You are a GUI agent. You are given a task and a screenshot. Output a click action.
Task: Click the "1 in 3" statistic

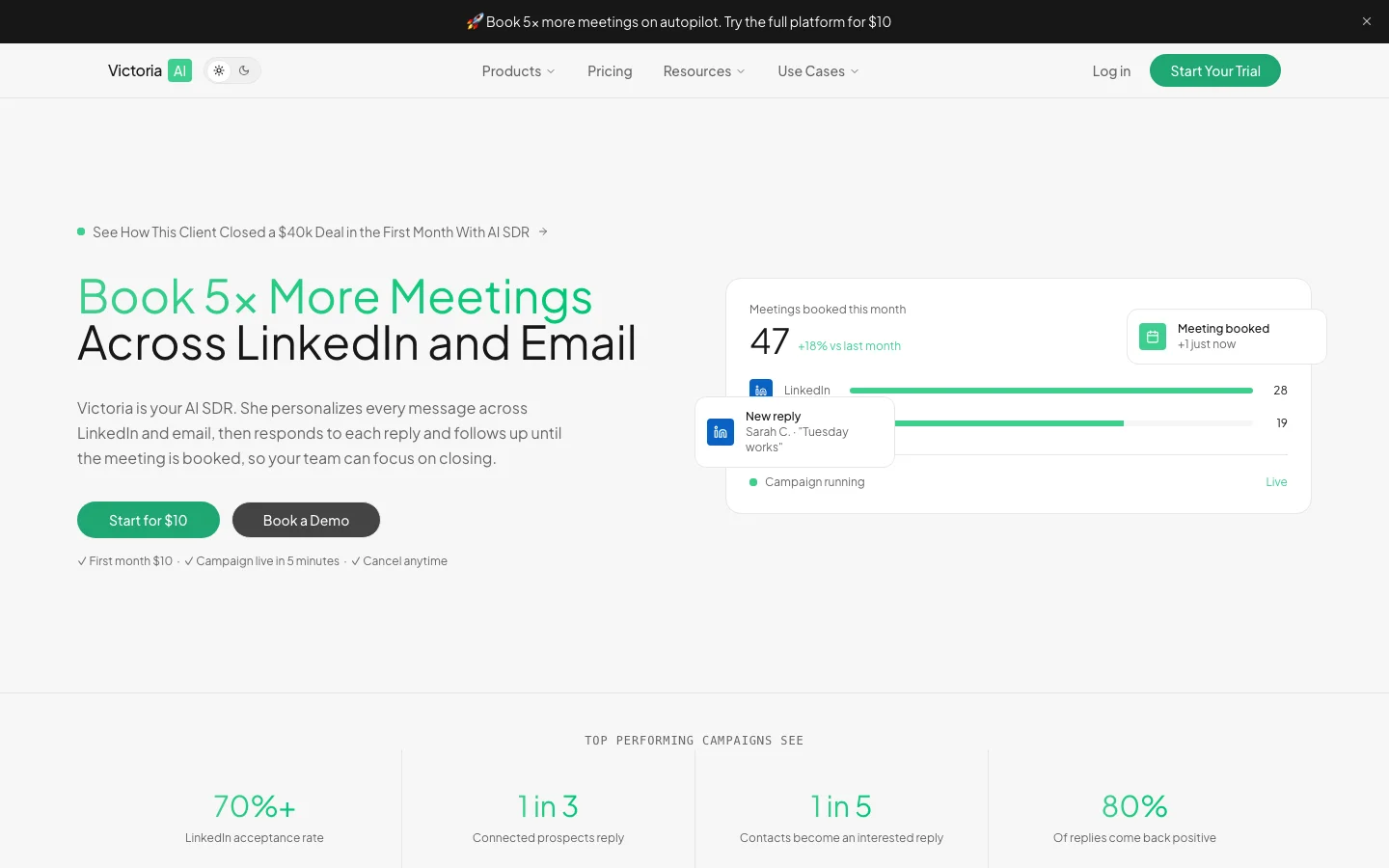(x=548, y=806)
